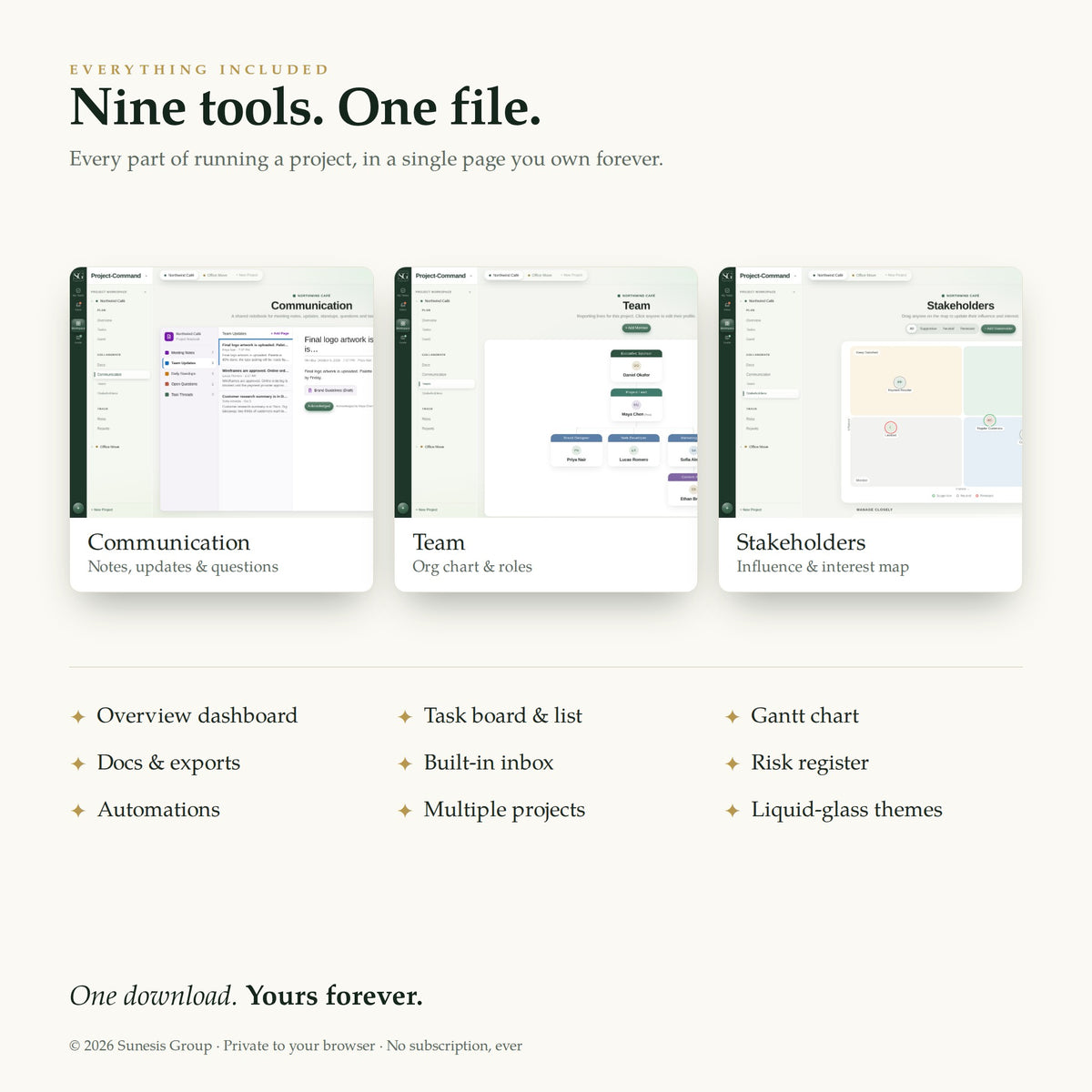Click the red-ringed stakeholder marker on the Stakeholders map
Viewport: 1092px width, 1092px height.
tap(891, 428)
